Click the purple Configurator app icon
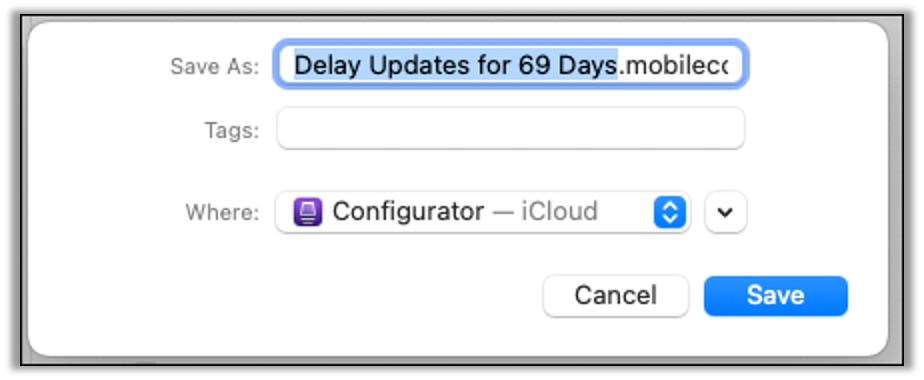Viewport: 924px width, 380px height. pyautogui.click(x=308, y=212)
